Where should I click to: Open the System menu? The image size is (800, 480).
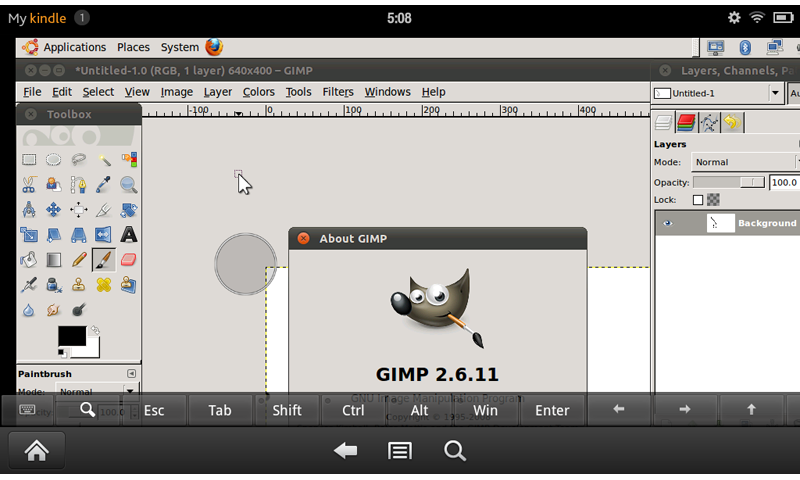pyautogui.click(x=180, y=47)
